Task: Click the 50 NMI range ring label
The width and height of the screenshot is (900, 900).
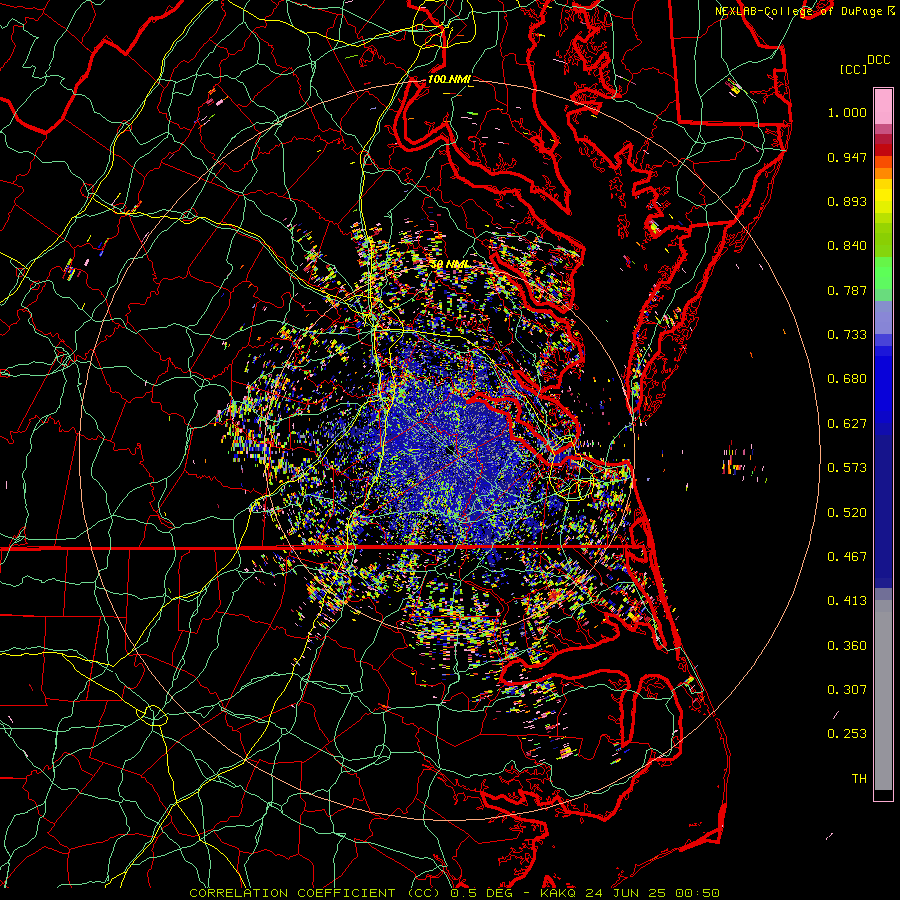Action: 450,265
